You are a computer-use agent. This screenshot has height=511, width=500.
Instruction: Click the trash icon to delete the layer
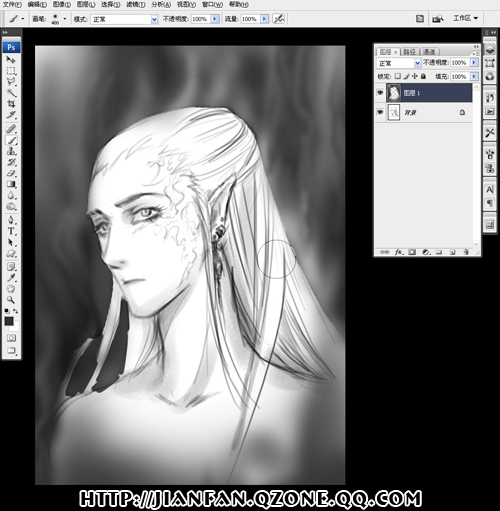[466, 252]
